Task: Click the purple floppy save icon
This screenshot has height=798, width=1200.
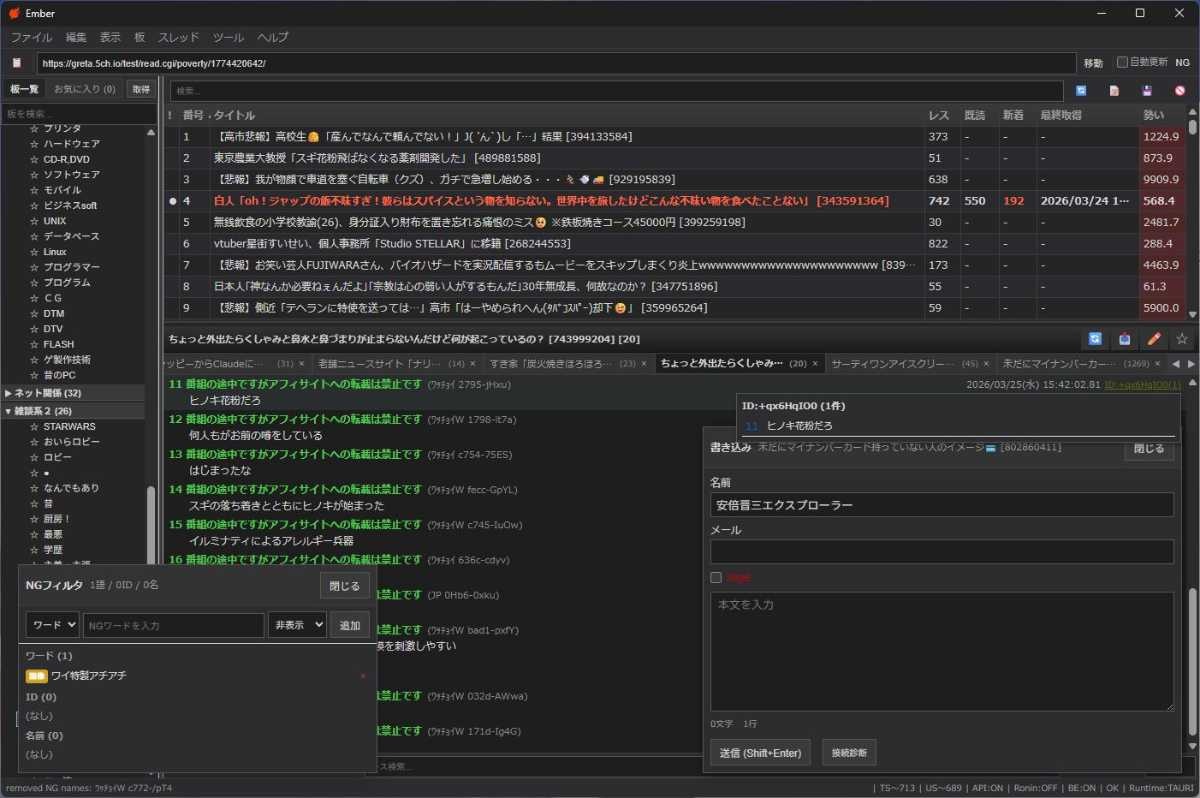Action: [x=1147, y=91]
